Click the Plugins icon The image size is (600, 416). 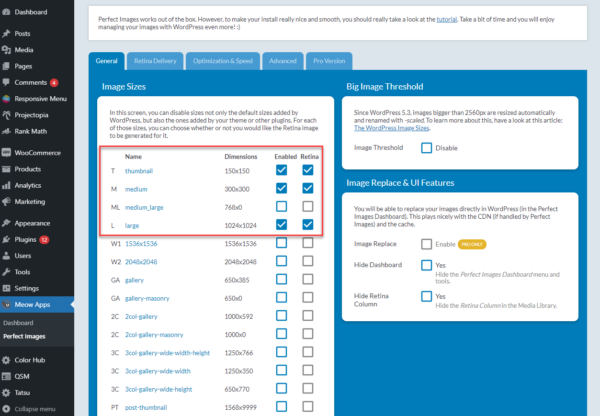point(7,240)
